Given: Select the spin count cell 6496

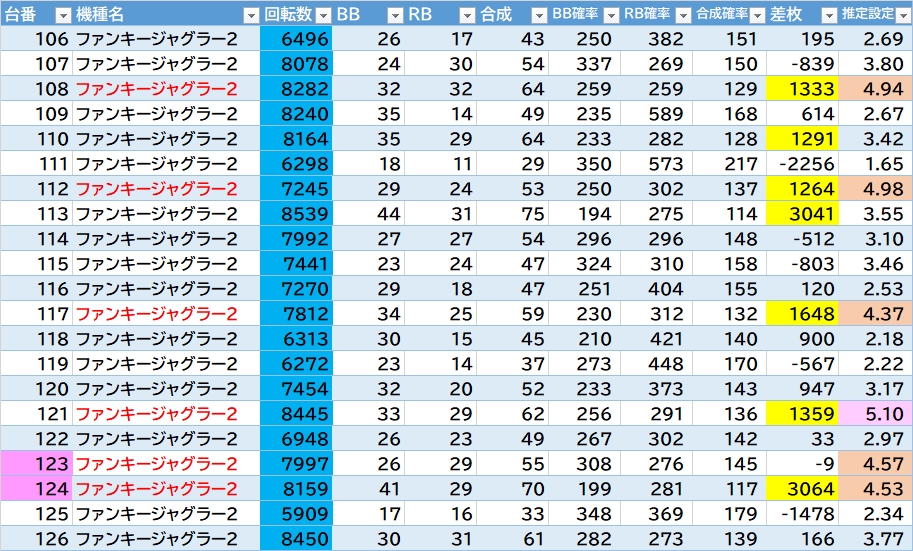Looking at the screenshot, I should click(x=296, y=39).
